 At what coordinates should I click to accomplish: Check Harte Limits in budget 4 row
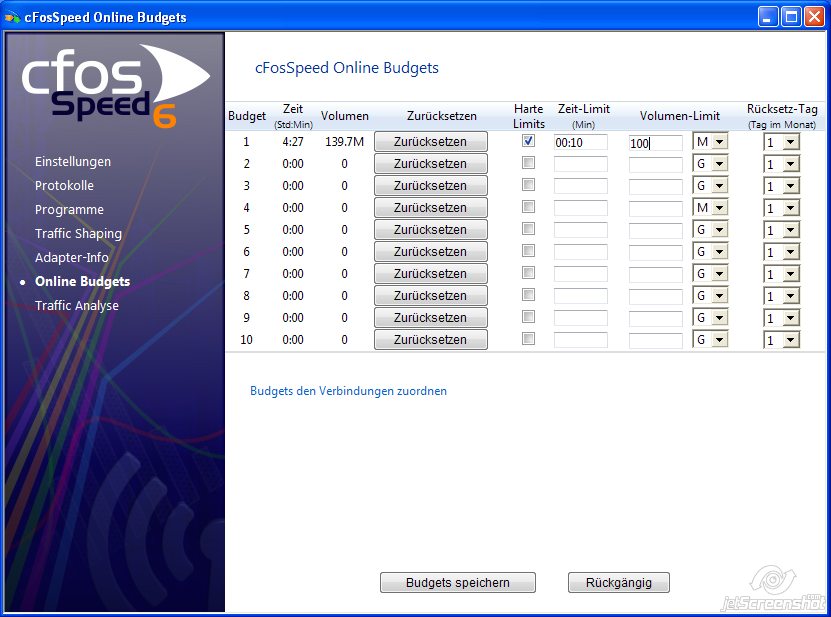pyautogui.click(x=528, y=207)
